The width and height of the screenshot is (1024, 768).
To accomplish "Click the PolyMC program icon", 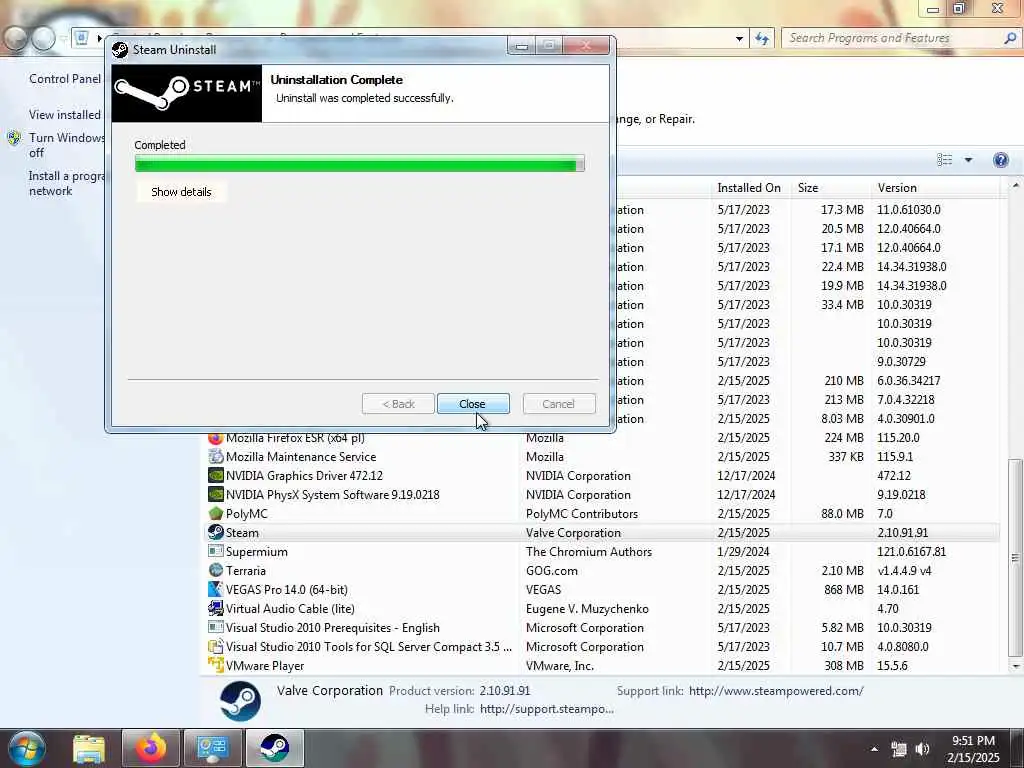I will coord(216,513).
